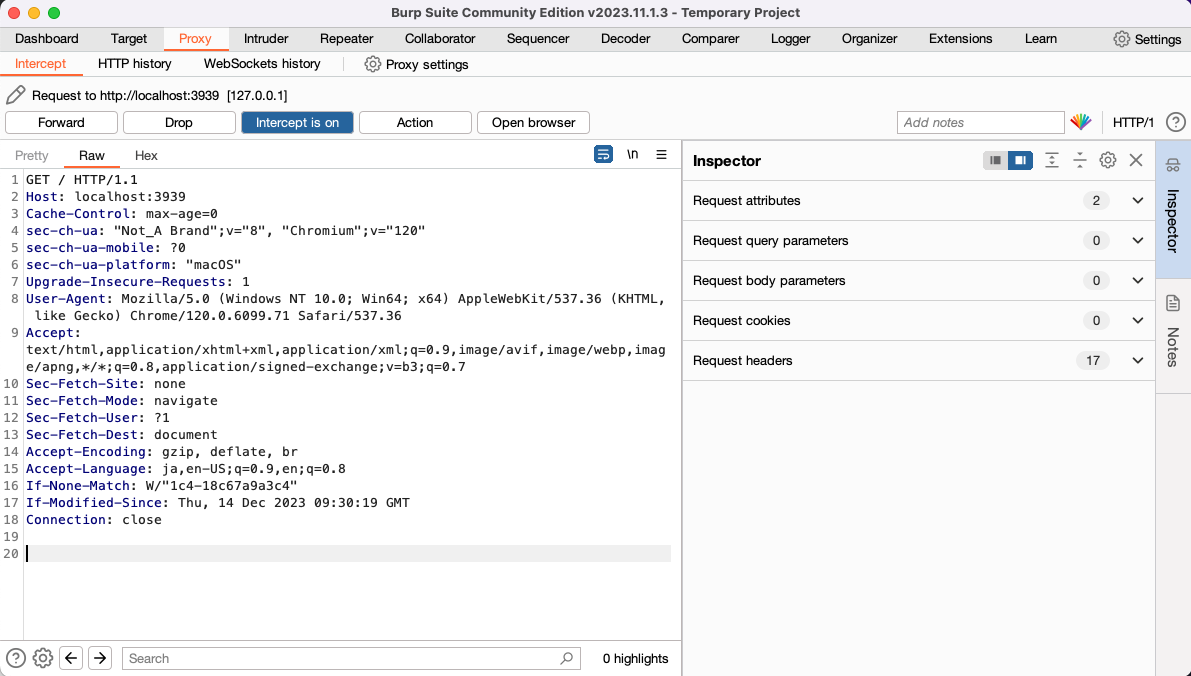Click the Connection: close line
Viewport: 1191px width, 676px height.
coord(93,520)
